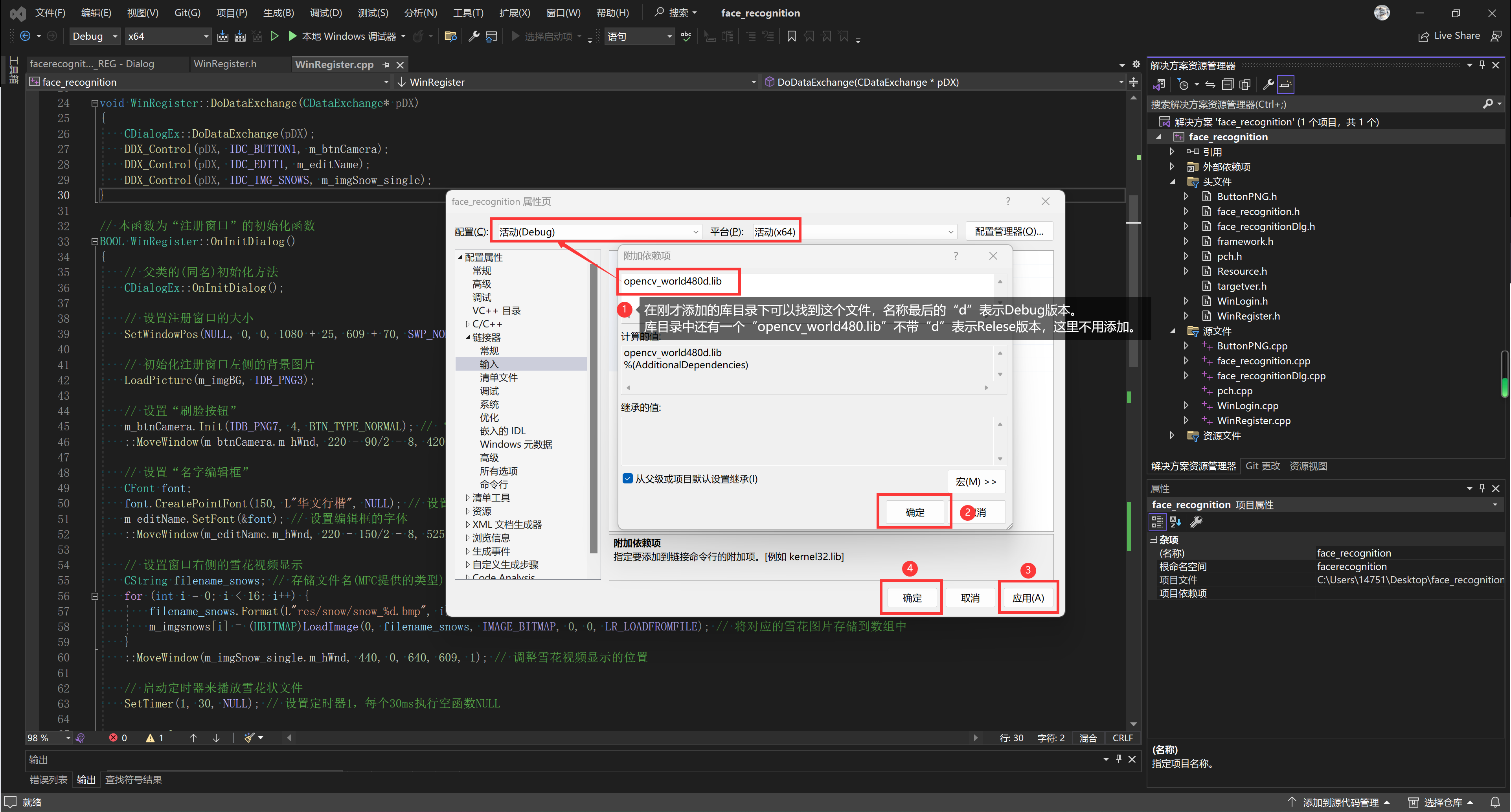The image size is (1511, 812).
Task: Click the Live Share icon
Action: point(1424,37)
